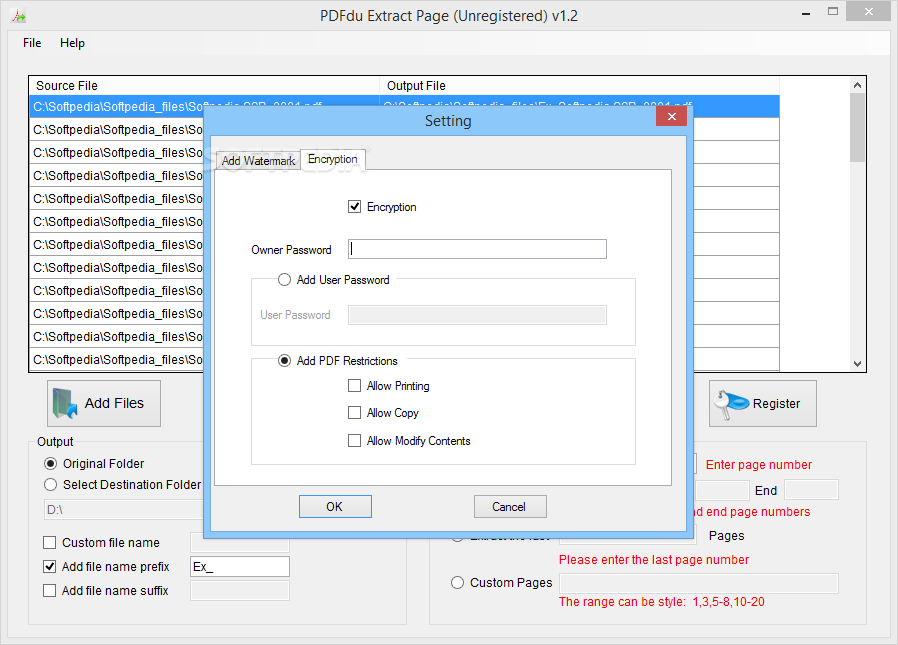The height and width of the screenshot is (645, 898).
Task: Click the file list scrollbar thumb
Action: click(x=857, y=127)
